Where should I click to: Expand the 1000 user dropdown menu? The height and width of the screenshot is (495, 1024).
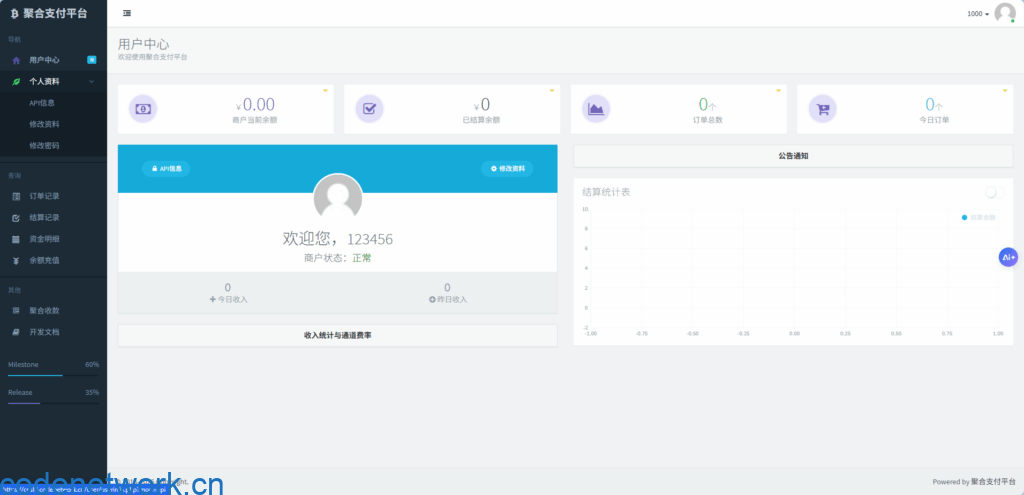coord(977,14)
